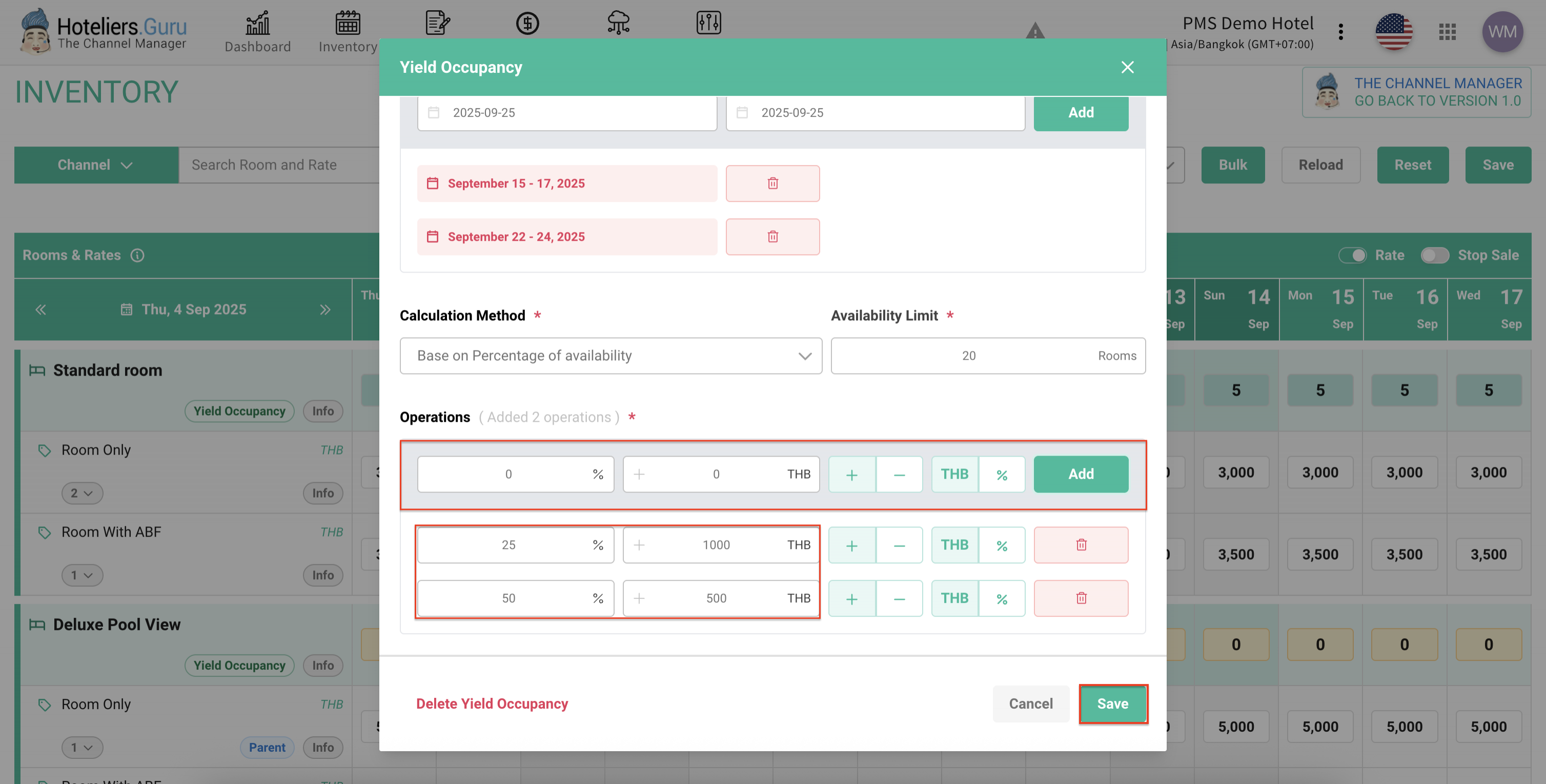The width and height of the screenshot is (1546, 784).
Task: Delete the September 15 - 17 date range
Action: [x=772, y=183]
